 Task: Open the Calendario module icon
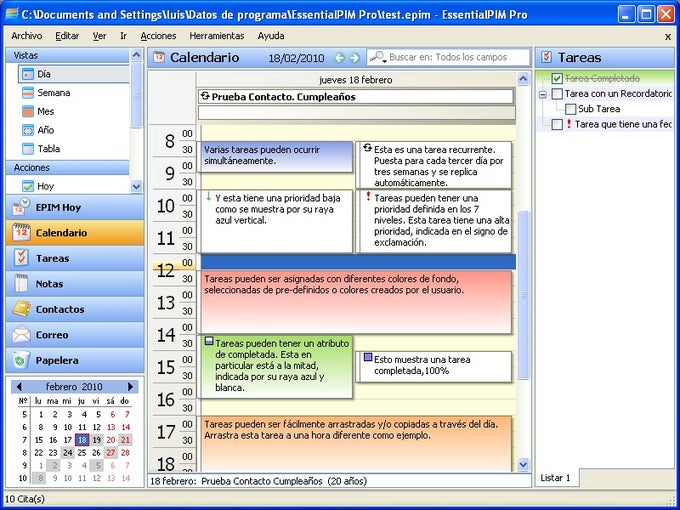coord(21,233)
